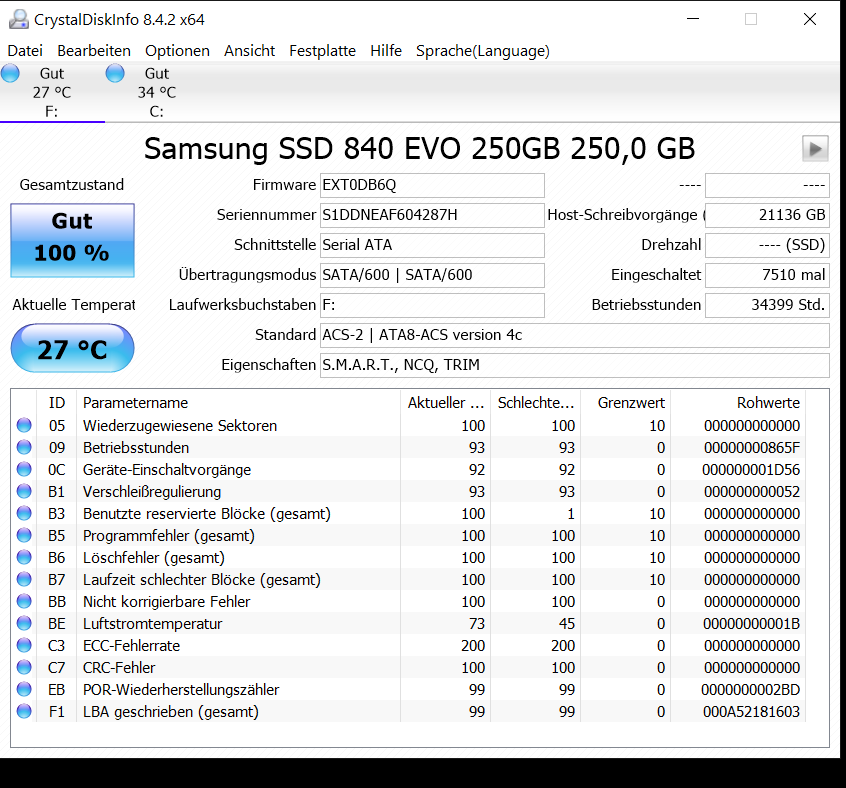Click the Laufwerksbuchstaben field F:
This screenshot has height=788, width=846.
tap(432, 305)
